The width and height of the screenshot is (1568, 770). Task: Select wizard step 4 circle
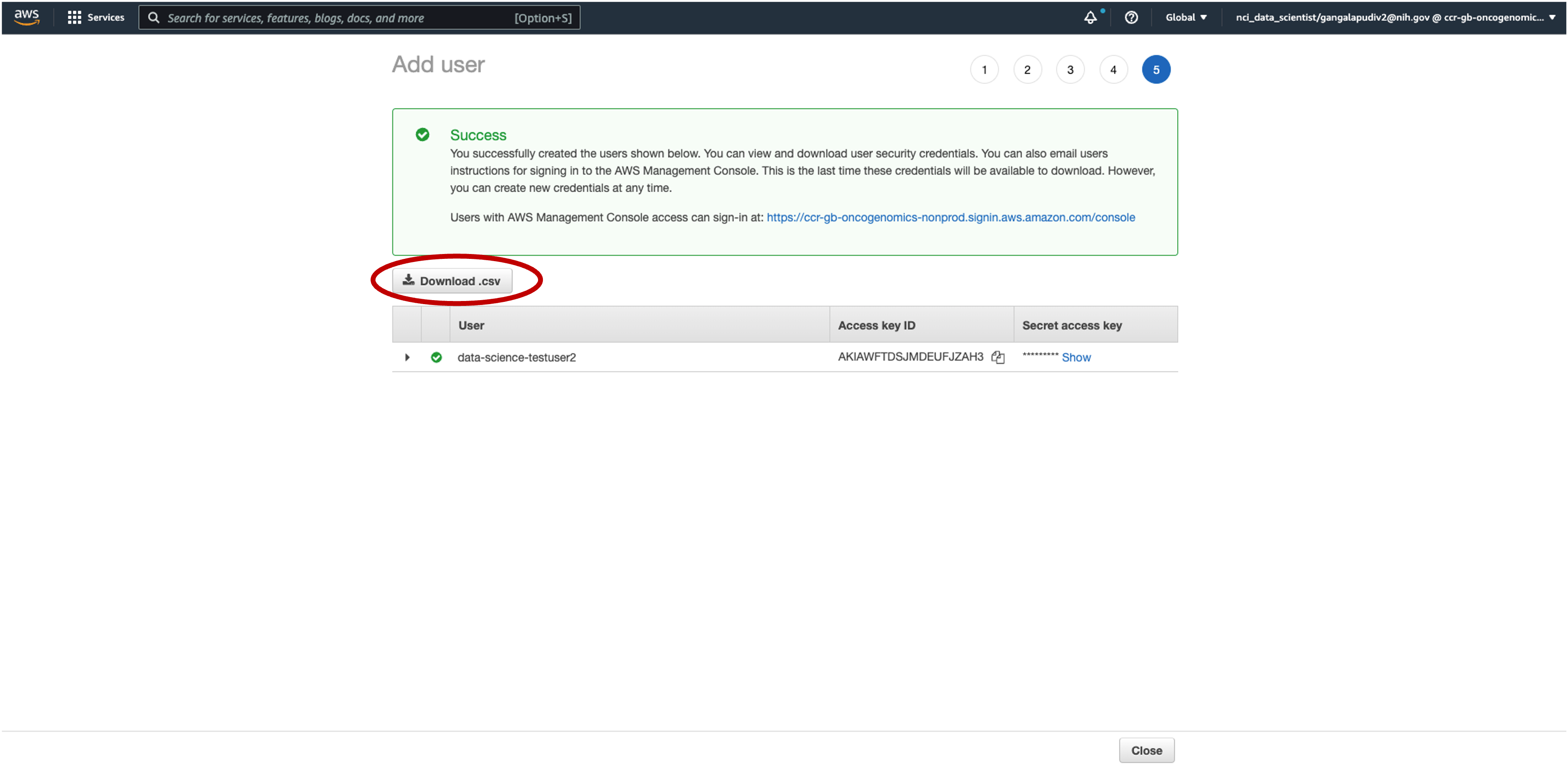pyautogui.click(x=1113, y=70)
